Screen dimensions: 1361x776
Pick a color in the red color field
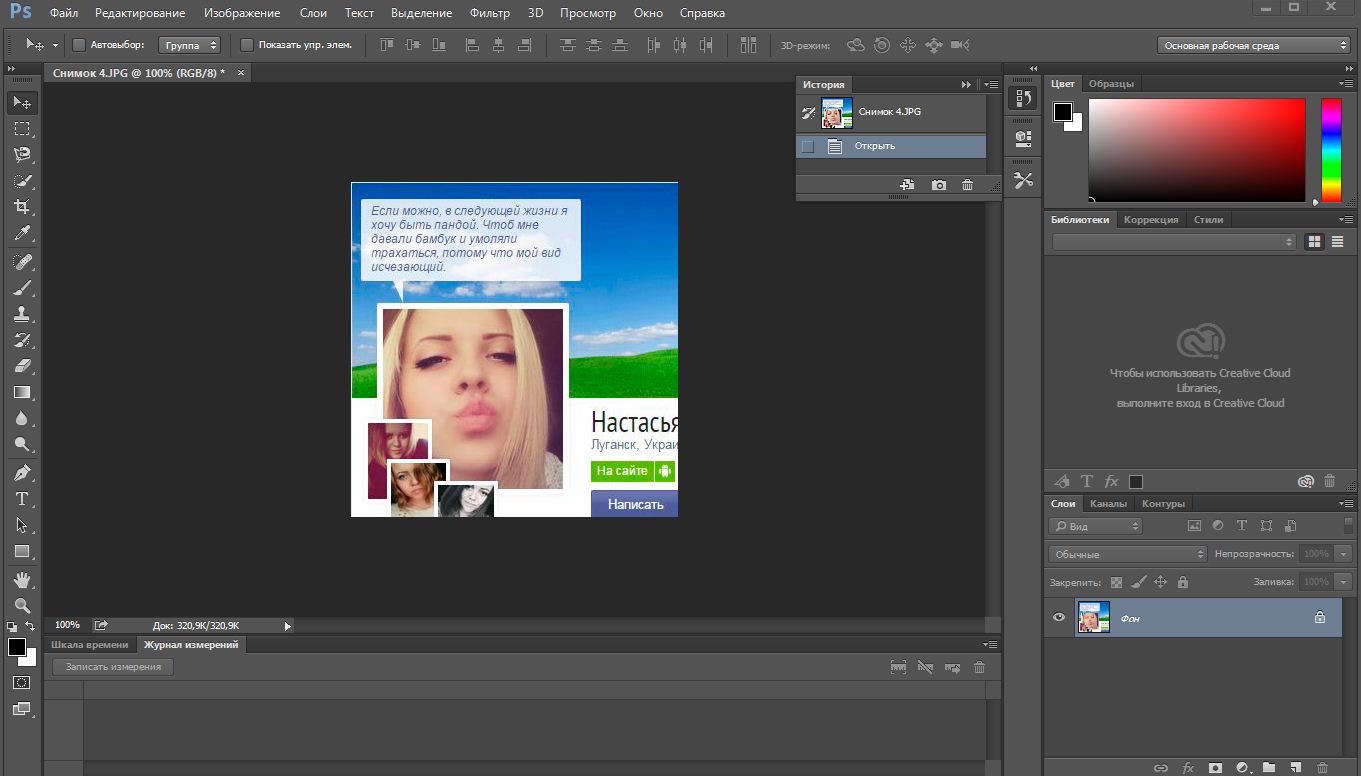[x=1197, y=150]
